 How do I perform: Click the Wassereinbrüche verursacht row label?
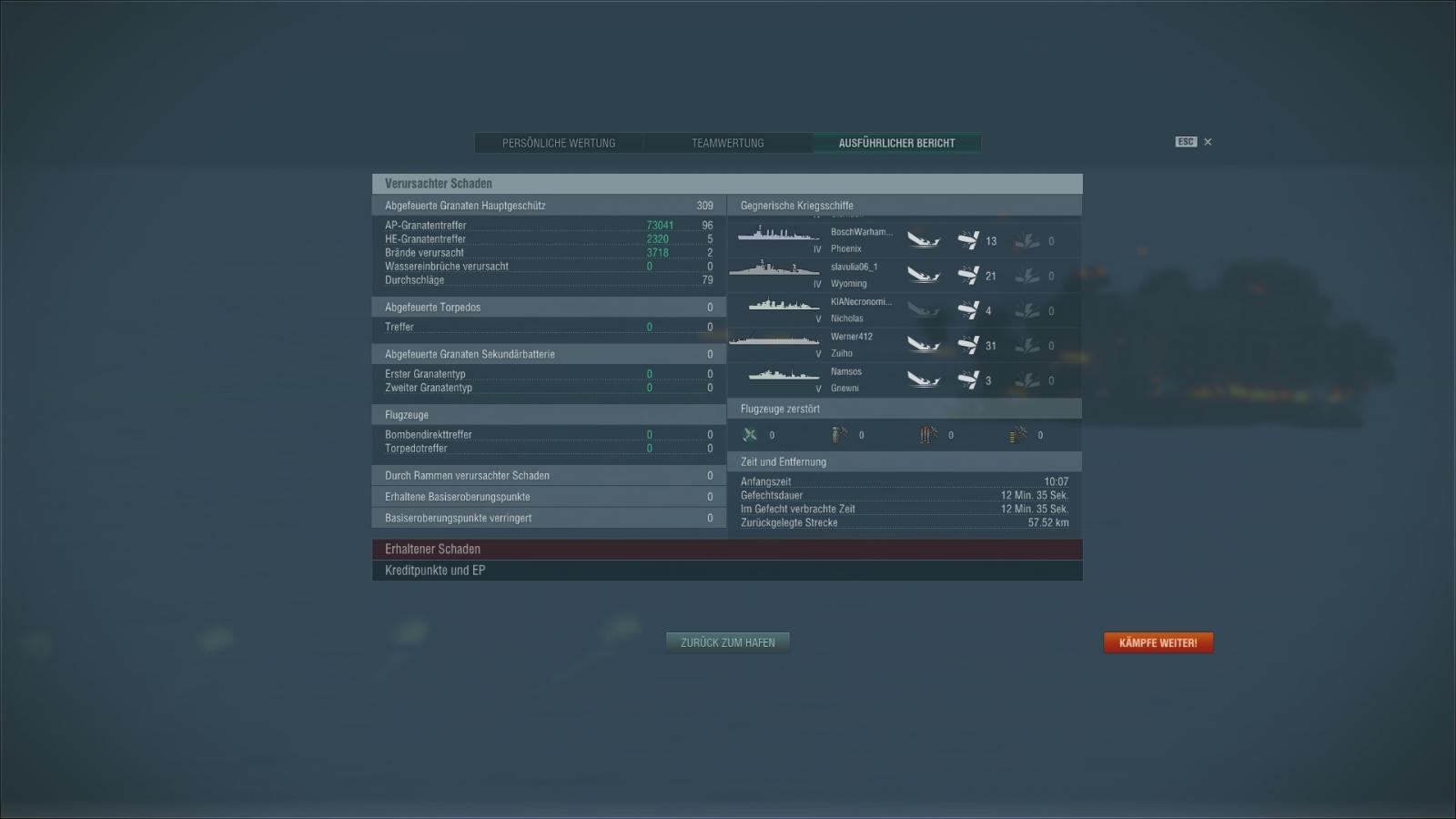point(446,267)
